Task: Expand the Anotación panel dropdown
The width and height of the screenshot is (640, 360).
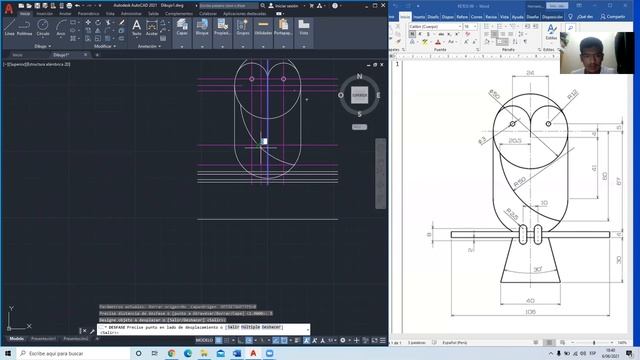Action: [x=149, y=47]
